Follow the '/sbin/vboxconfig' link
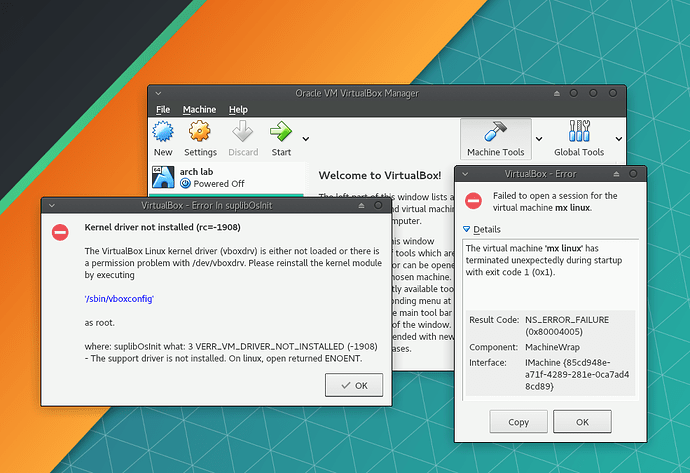Viewport: 690px width, 473px height. click(119, 299)
